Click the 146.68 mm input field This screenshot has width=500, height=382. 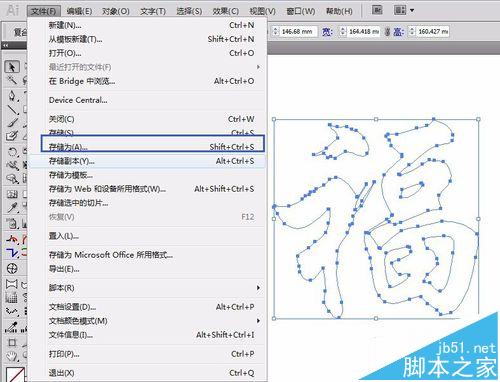click(298, 32)
